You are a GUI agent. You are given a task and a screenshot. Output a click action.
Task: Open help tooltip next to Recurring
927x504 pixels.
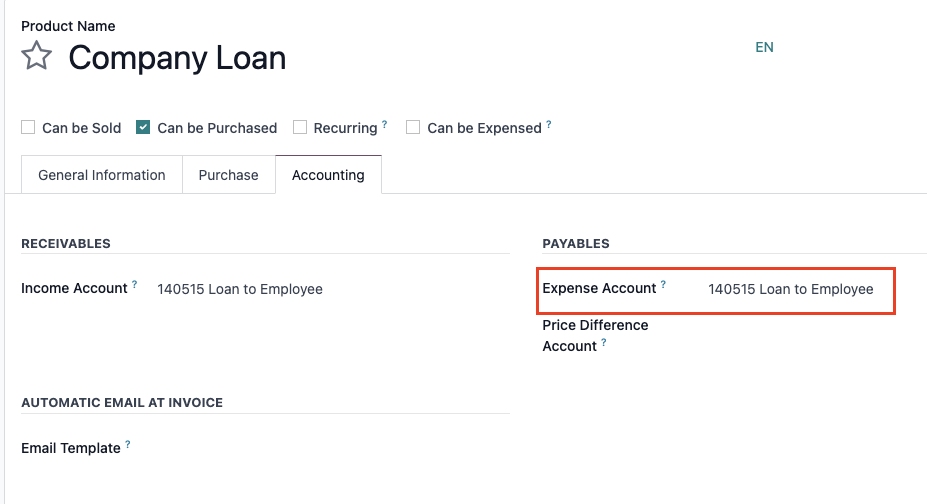point(384,124)
